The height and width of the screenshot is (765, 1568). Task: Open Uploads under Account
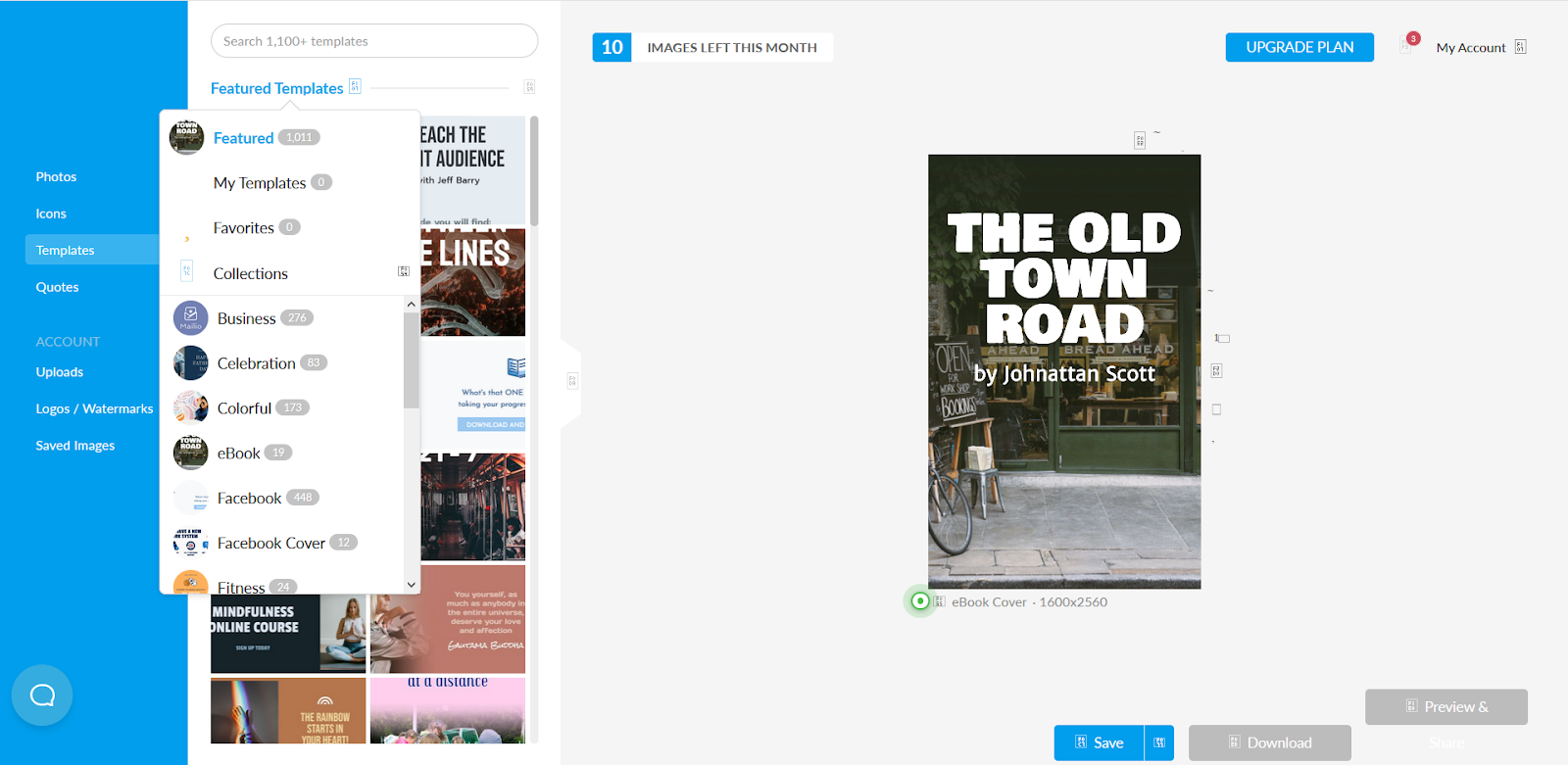(60, 372)
